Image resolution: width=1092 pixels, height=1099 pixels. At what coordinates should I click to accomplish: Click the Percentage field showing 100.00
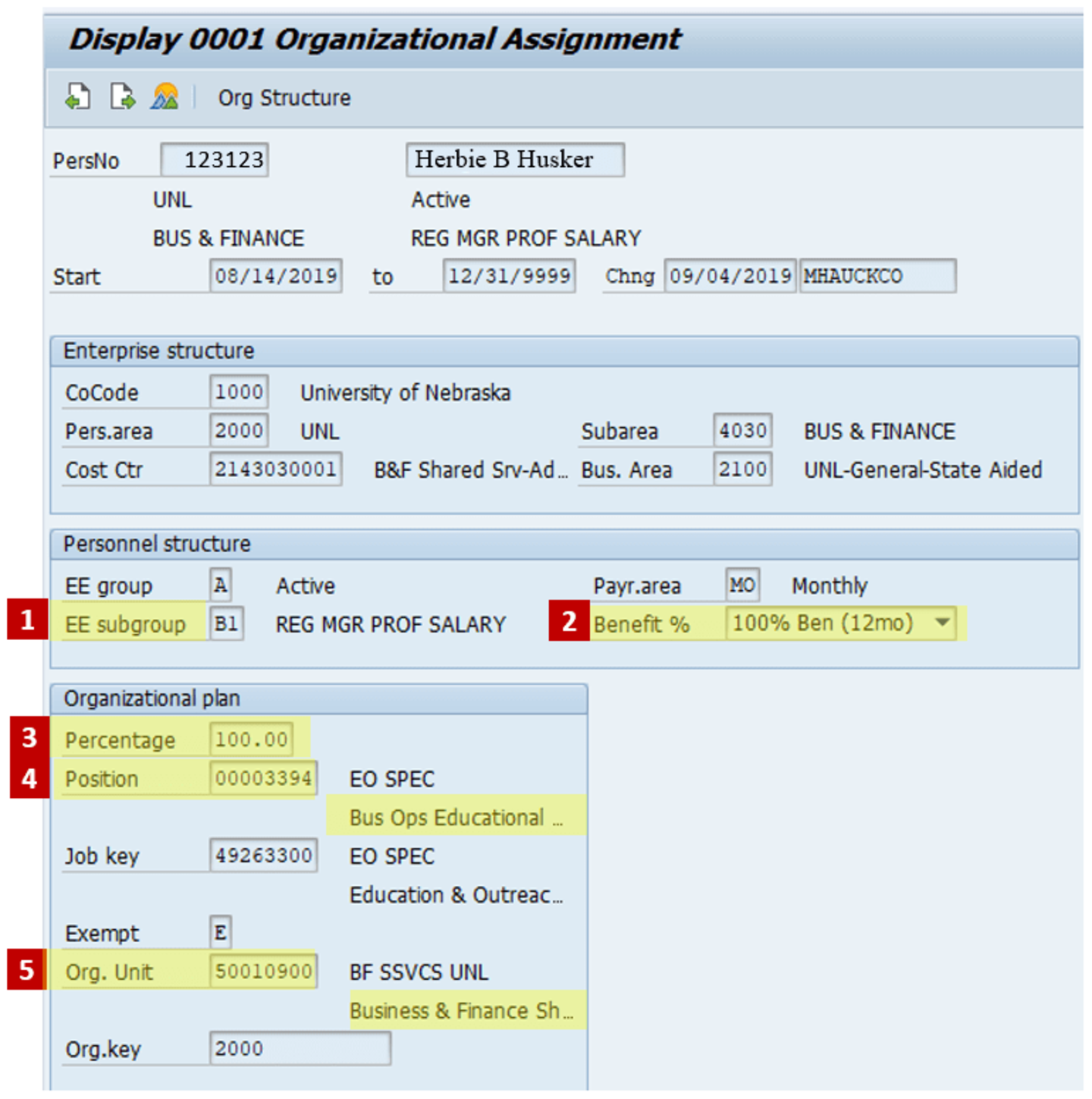tap(253, 739)
